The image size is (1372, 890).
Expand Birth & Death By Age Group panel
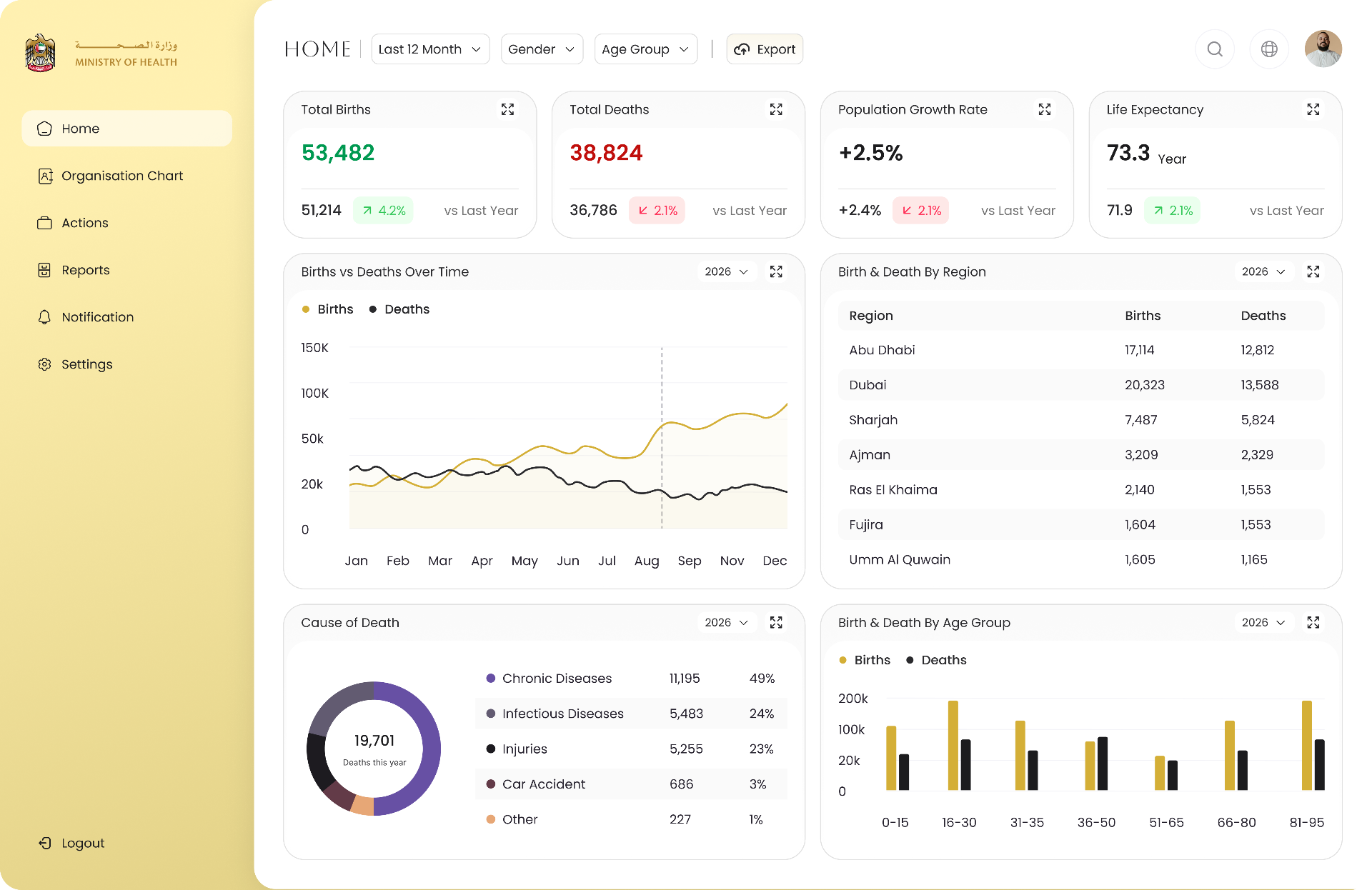[x=1313, y=622]
